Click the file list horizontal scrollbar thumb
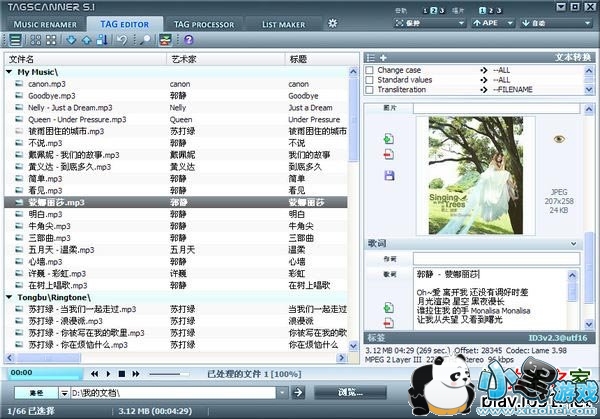 point(49,358)
